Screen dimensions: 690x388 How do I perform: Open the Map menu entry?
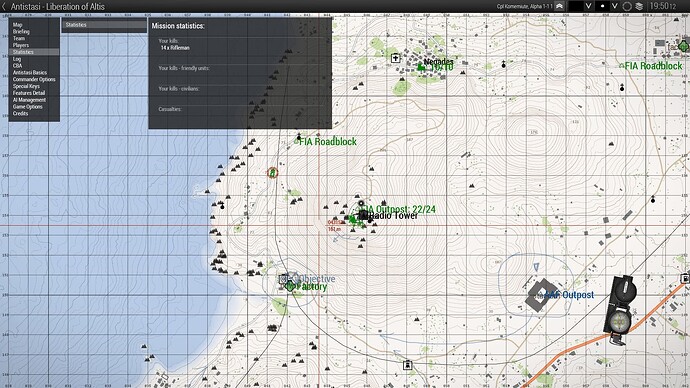tap(18, 25)
